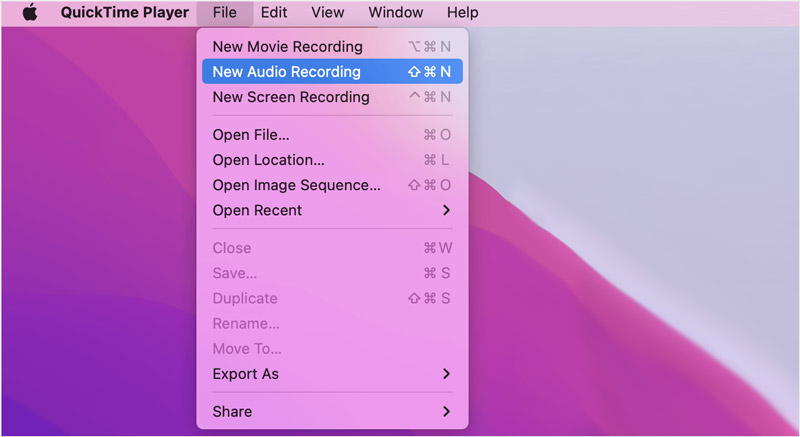Choose New Movie Recording
Viewport: 800px width, 437px height.
[332, 46]
